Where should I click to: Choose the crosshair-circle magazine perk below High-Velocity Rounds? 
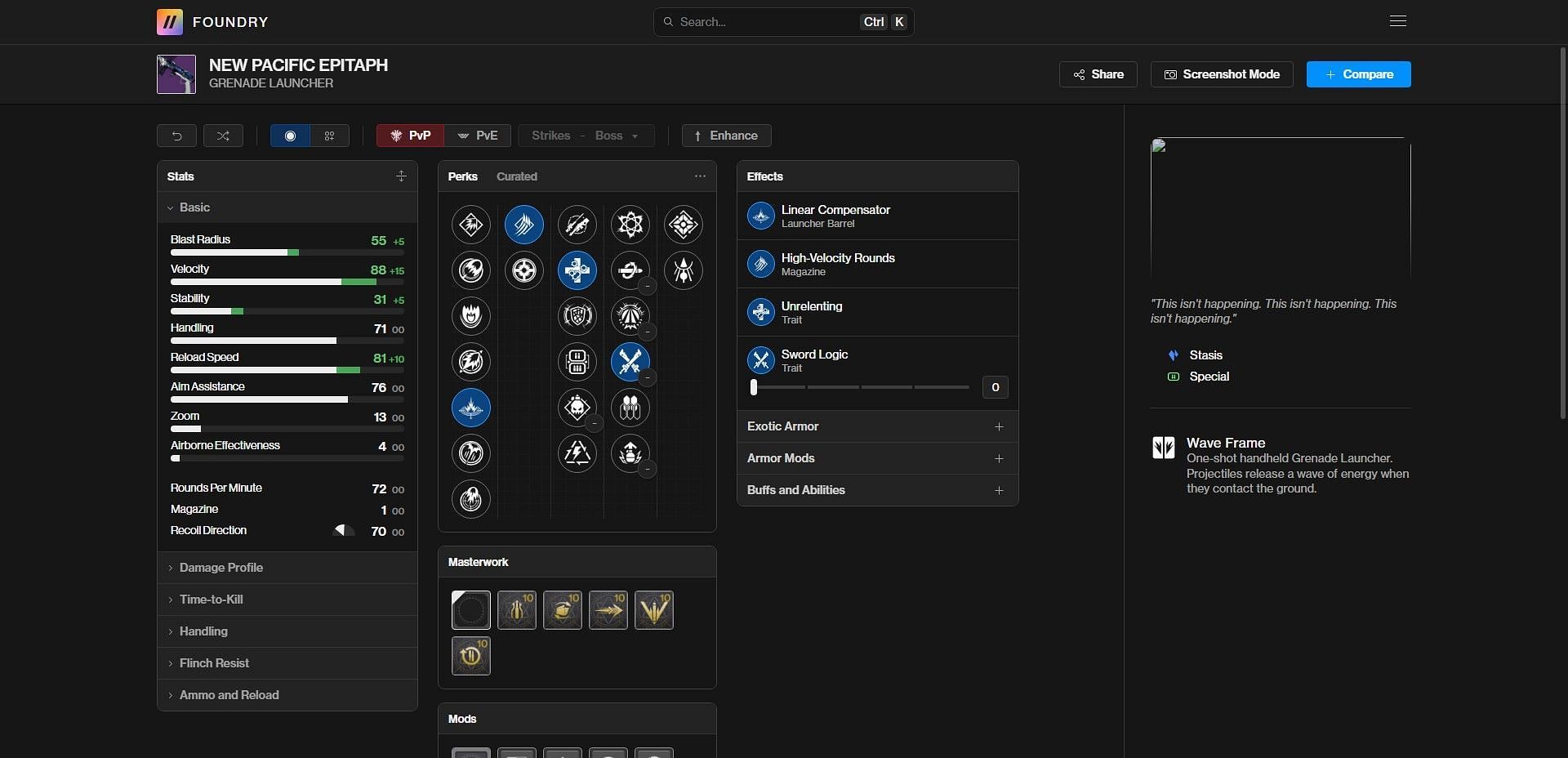coord(524,270)
